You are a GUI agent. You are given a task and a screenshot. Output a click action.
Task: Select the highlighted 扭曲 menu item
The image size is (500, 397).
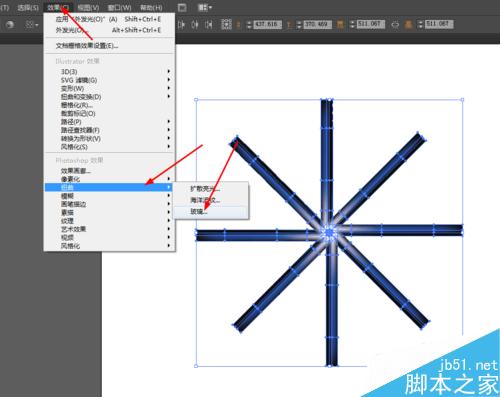coord(109,187)
